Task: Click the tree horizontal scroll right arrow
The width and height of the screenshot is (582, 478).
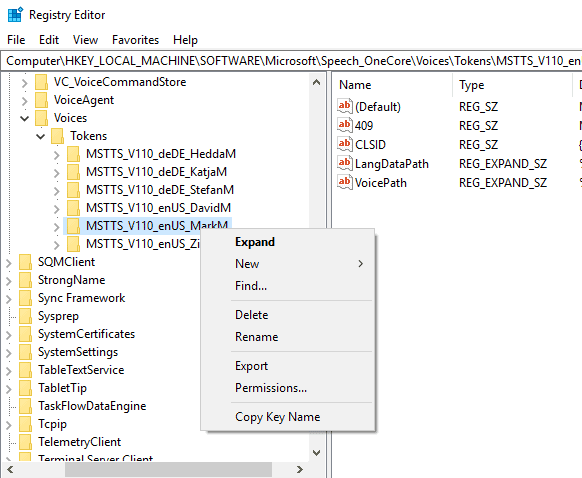Action: tap(300, 469)
